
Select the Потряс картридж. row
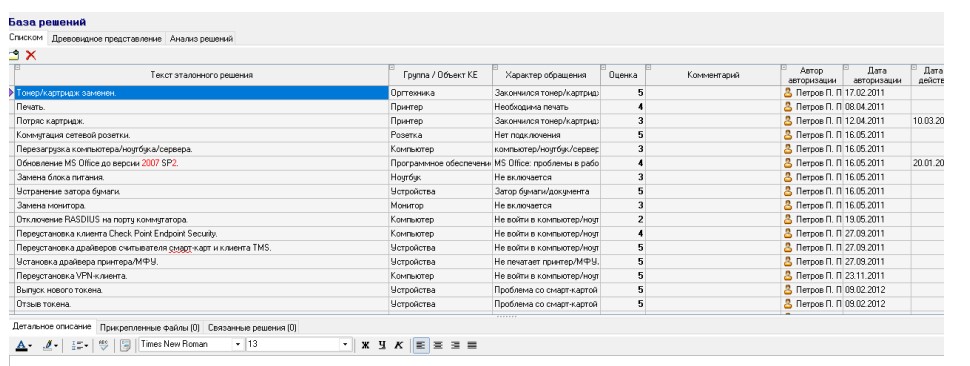click(201, 121)
